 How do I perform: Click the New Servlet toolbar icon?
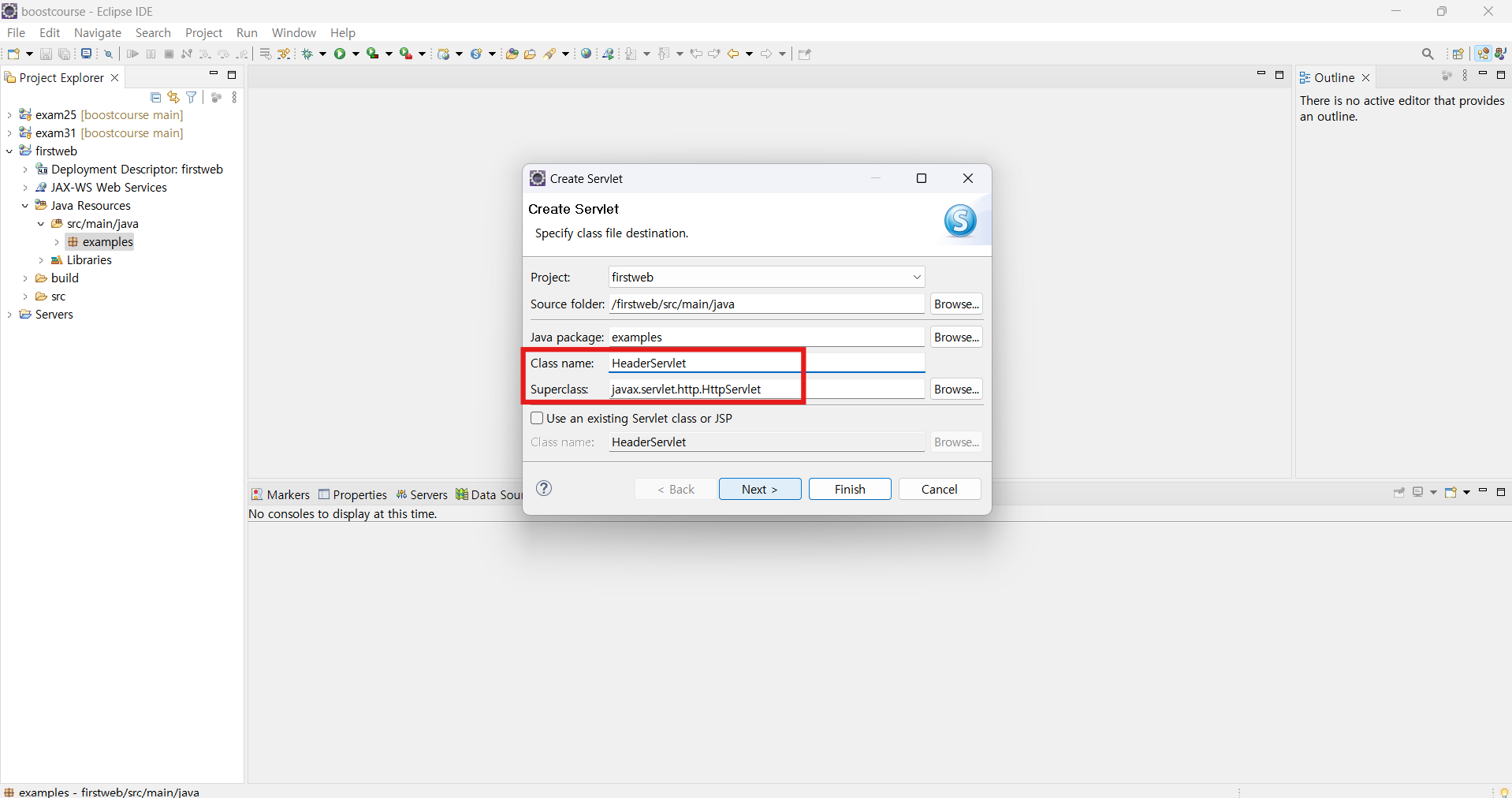pyautogui.click(x=476, y=54)
